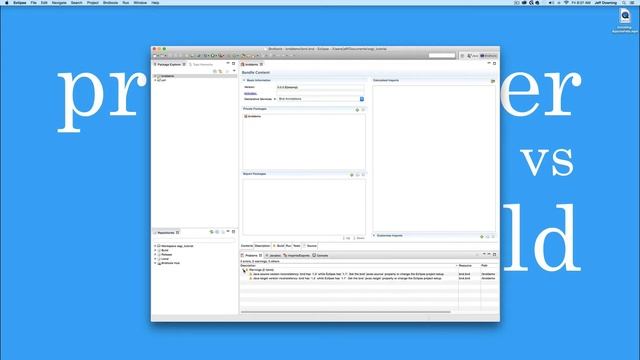Collapse the Basic Information section

tap(244, 80)
